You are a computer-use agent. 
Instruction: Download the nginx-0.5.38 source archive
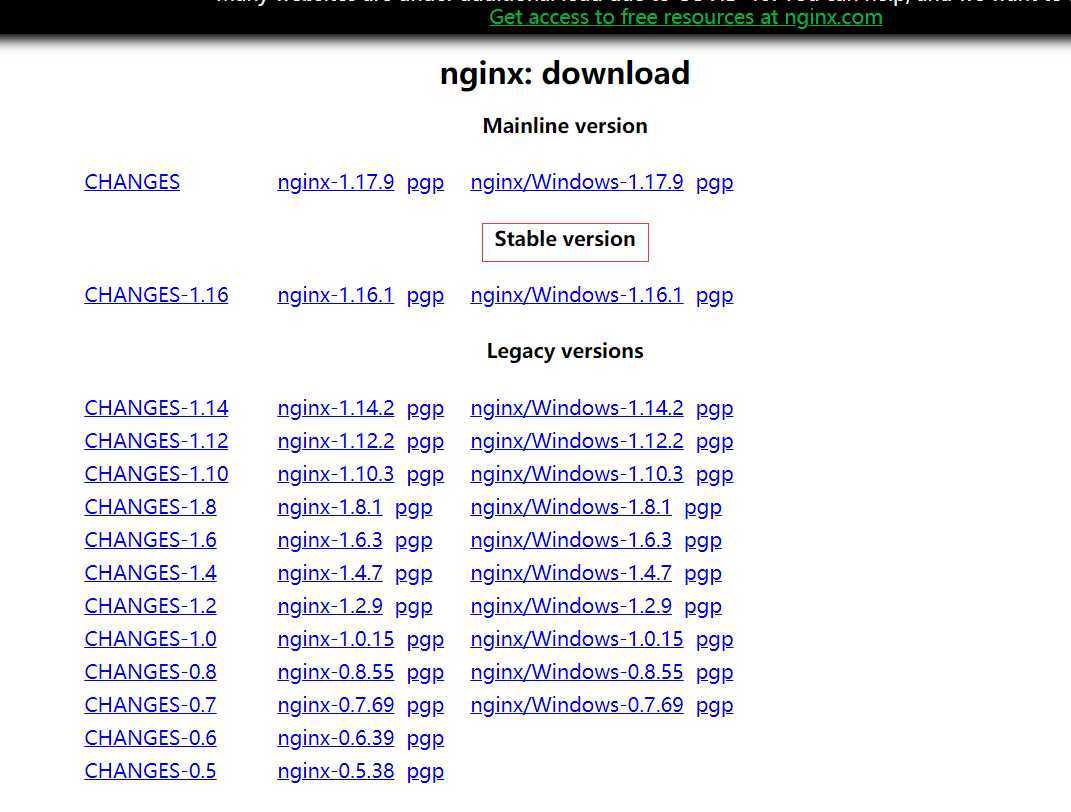pos(335,770)
